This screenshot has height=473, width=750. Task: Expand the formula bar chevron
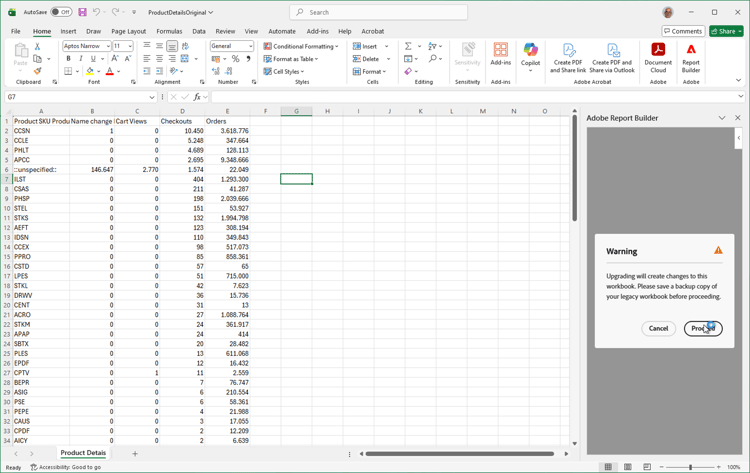click(741, 97)
